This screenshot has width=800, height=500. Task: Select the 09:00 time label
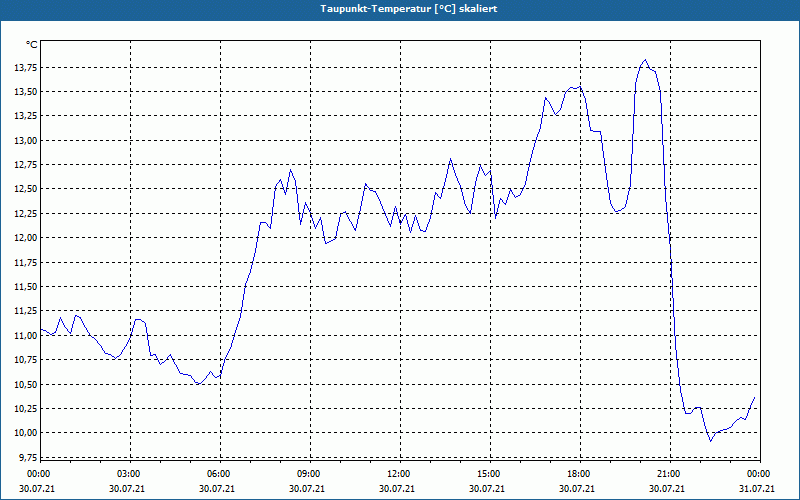coord(310,474)
